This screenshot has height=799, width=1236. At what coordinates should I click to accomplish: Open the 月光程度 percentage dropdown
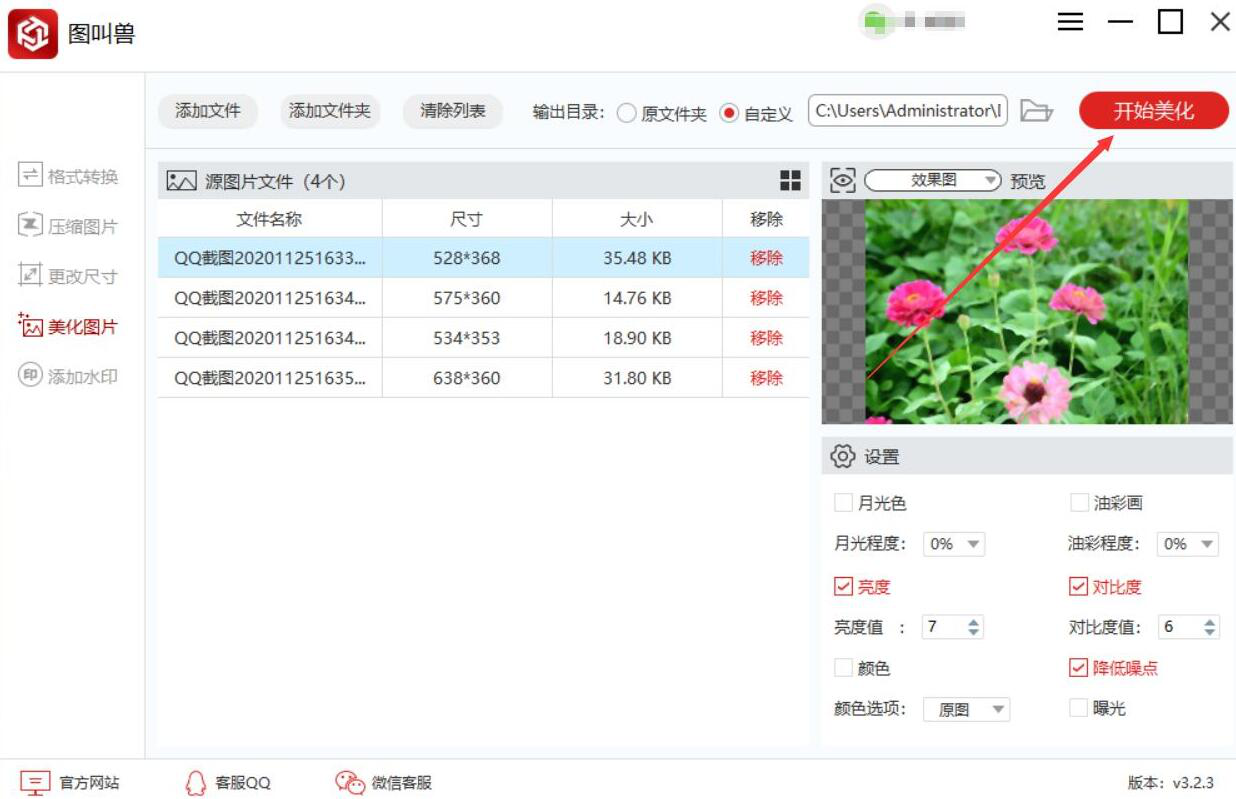click(954, 544)
